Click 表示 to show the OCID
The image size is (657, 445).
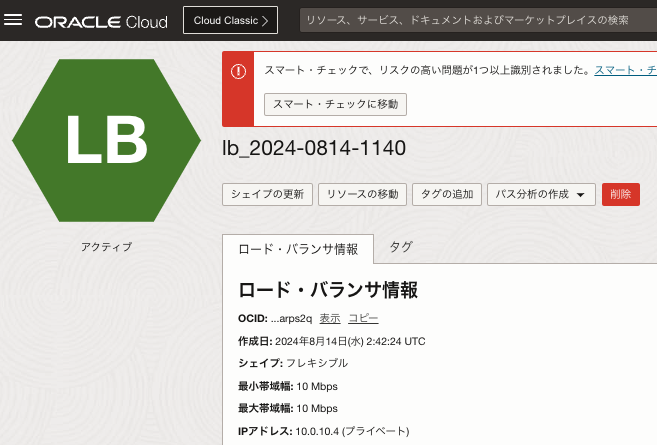[330, 318]
